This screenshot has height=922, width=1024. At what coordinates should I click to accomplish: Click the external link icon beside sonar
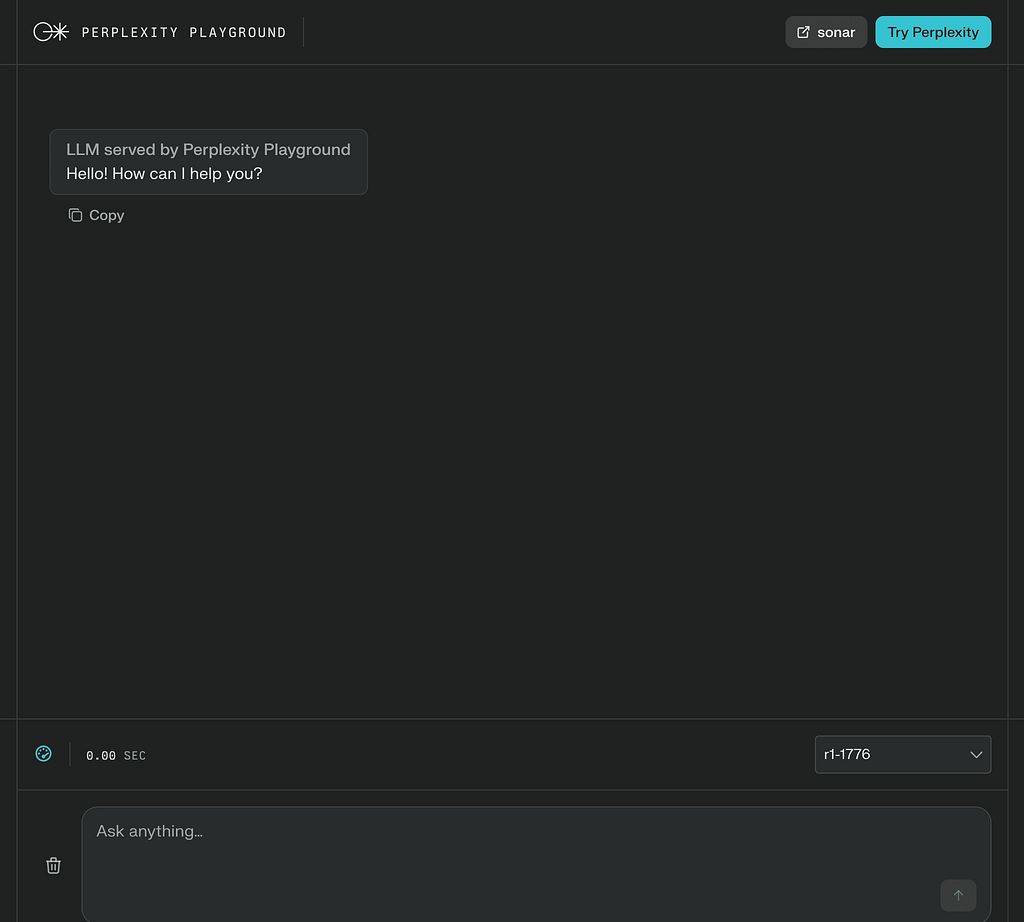point(803,32)
